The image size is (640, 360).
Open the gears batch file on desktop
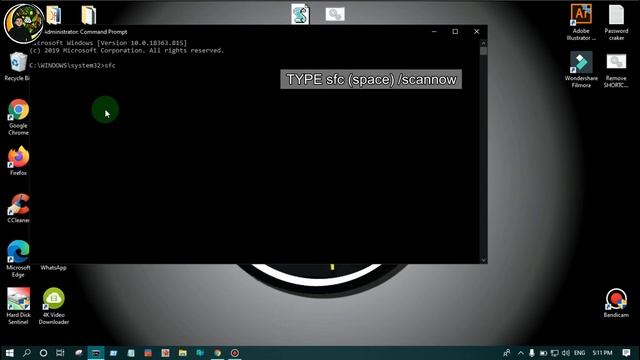[335, 14]
